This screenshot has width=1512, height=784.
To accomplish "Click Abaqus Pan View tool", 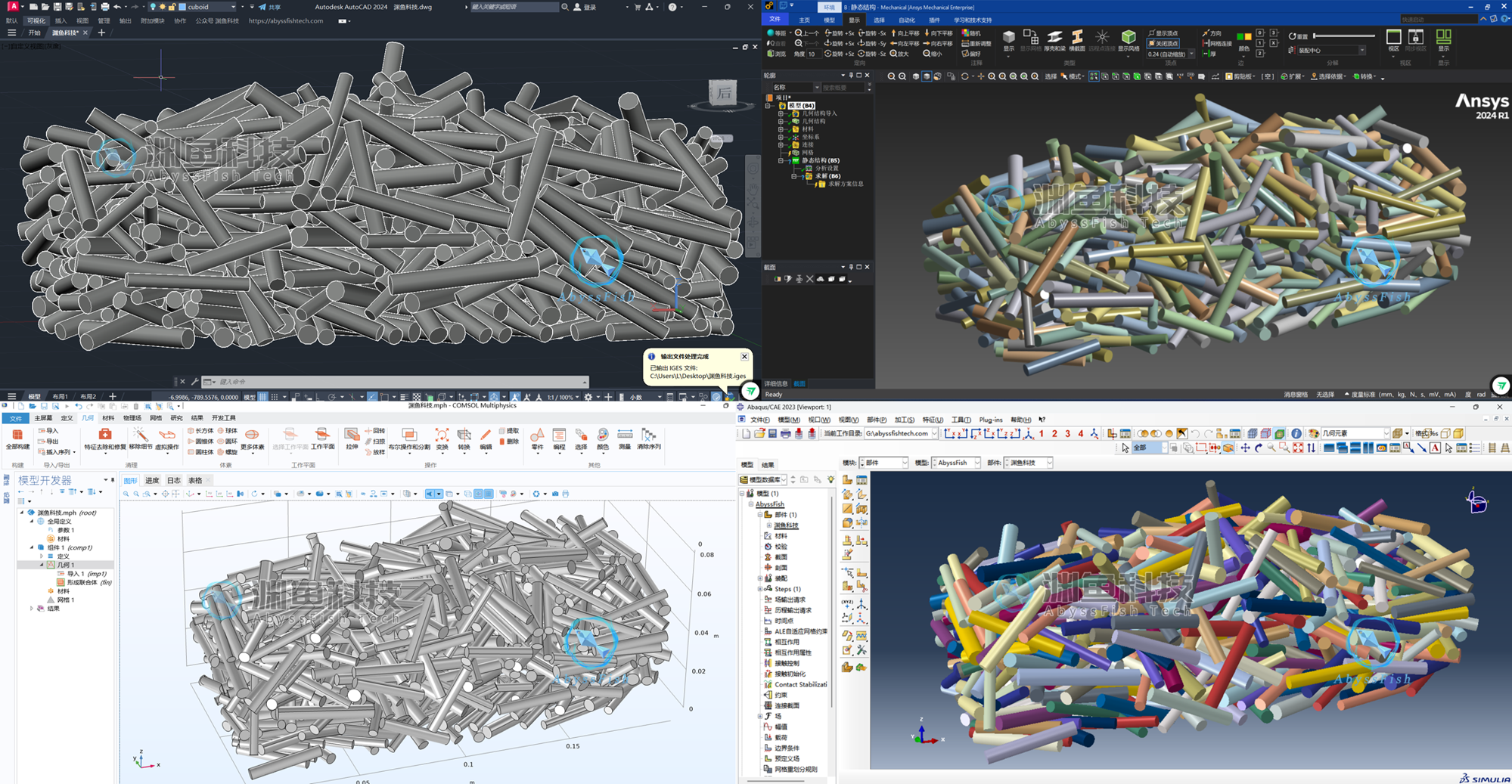I will (1245, 448).
